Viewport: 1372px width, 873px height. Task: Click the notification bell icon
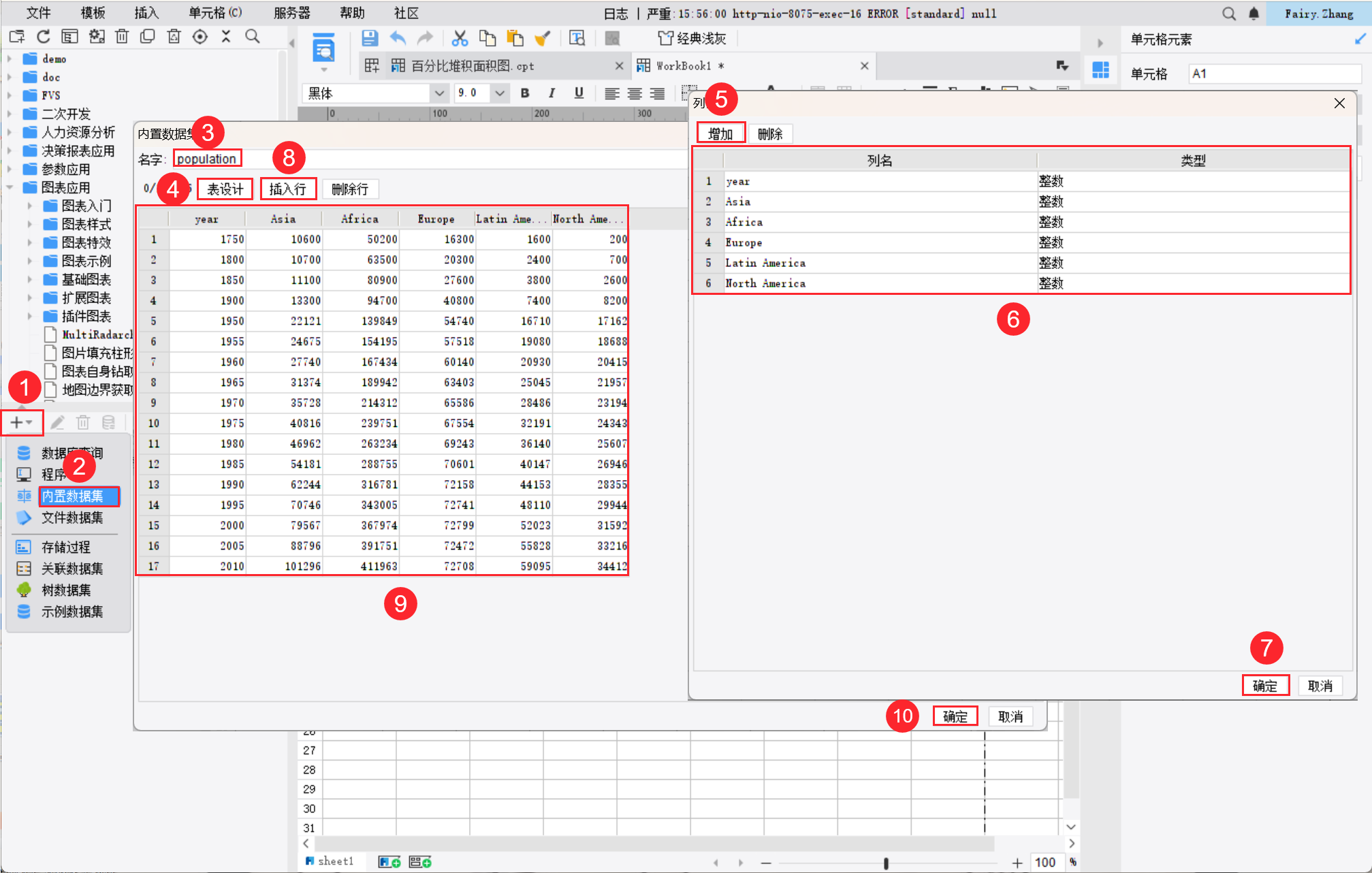1254,14
